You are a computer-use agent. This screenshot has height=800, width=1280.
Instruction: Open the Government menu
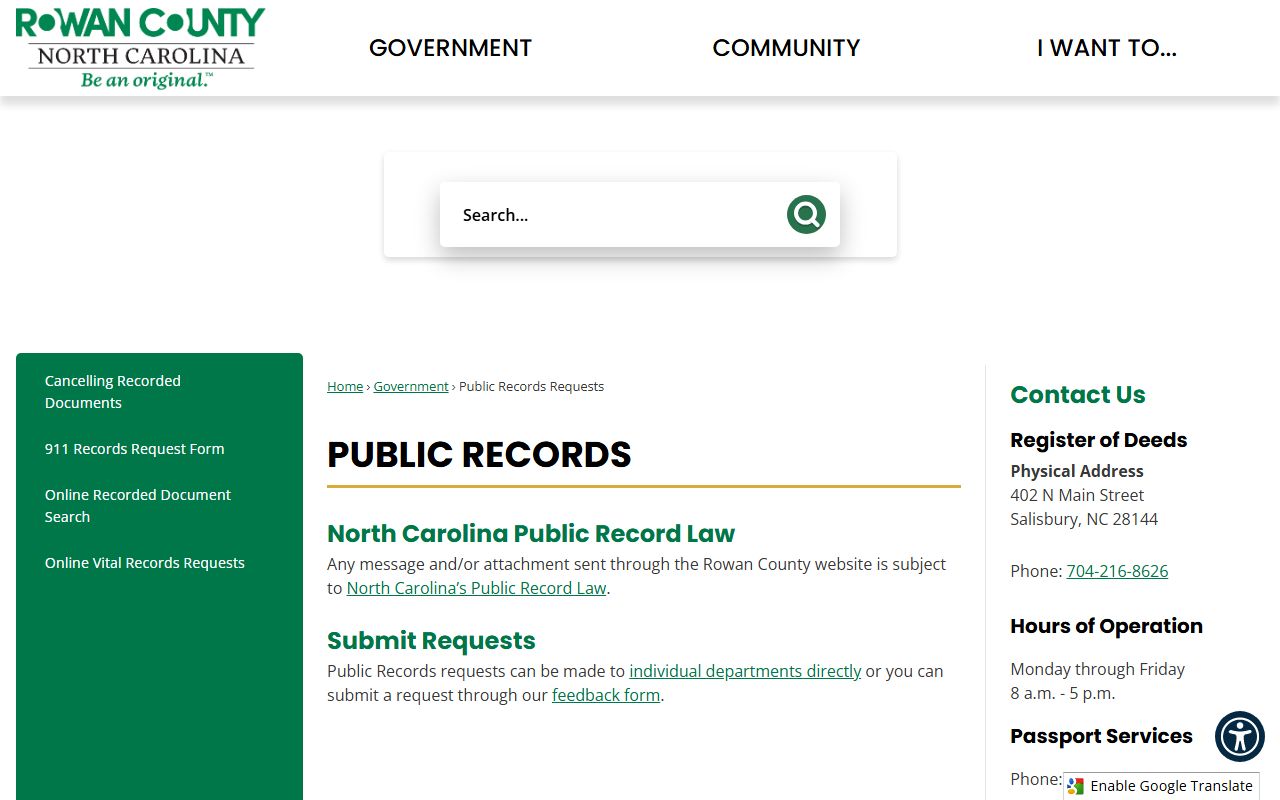point(450,48)
